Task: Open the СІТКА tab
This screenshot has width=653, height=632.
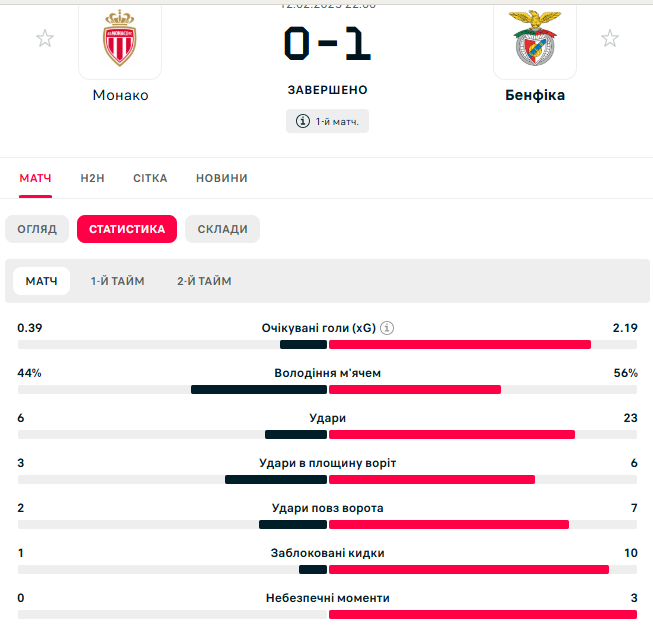Action: 150,178
